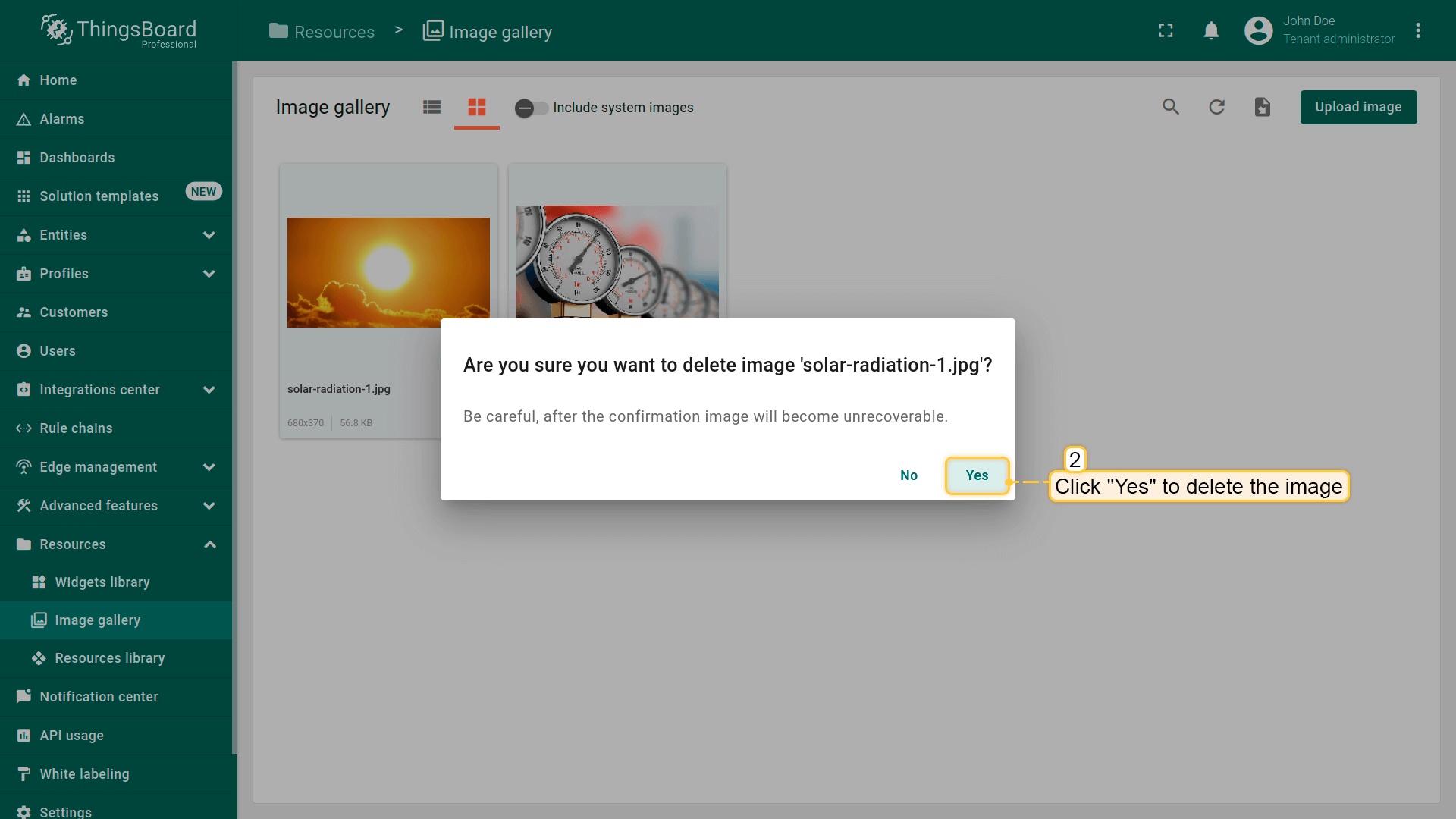Image resolution: width=1456 pixels, height=819 pixels.
Task: Open Widgets library in sidebar
Action: 102,582
